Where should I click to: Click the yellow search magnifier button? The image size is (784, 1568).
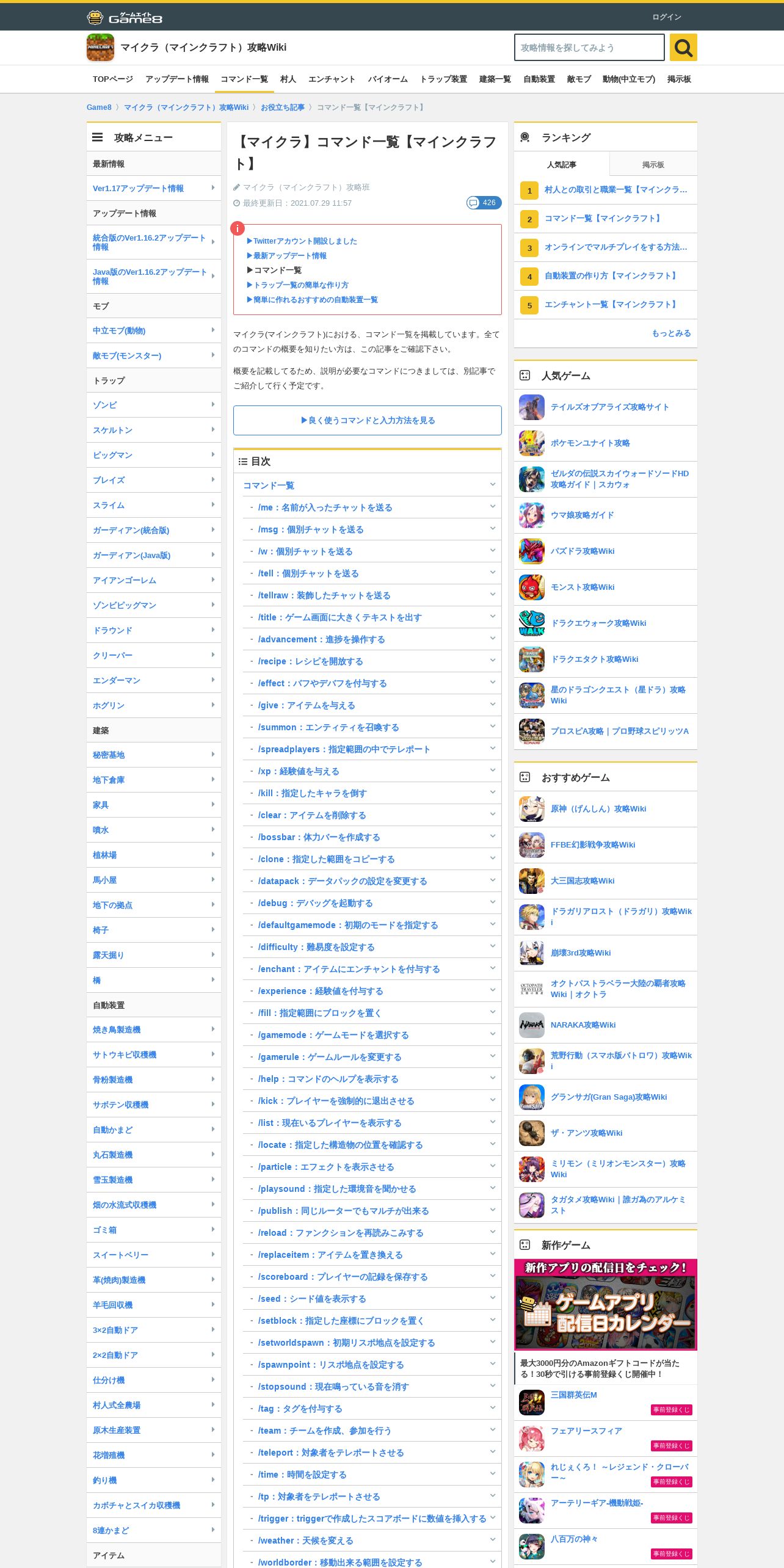coord(683,48)
